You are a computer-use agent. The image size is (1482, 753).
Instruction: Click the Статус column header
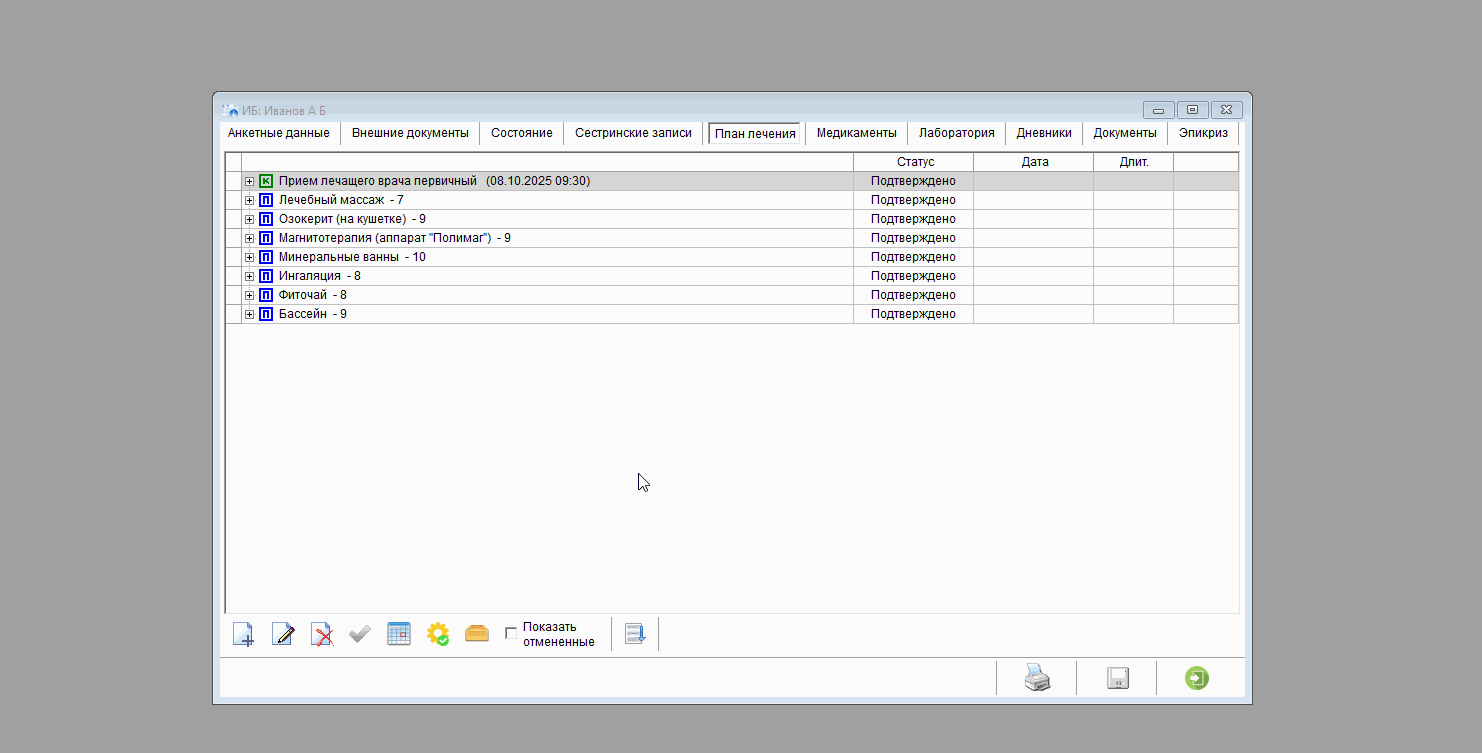[x=914, y=162]
